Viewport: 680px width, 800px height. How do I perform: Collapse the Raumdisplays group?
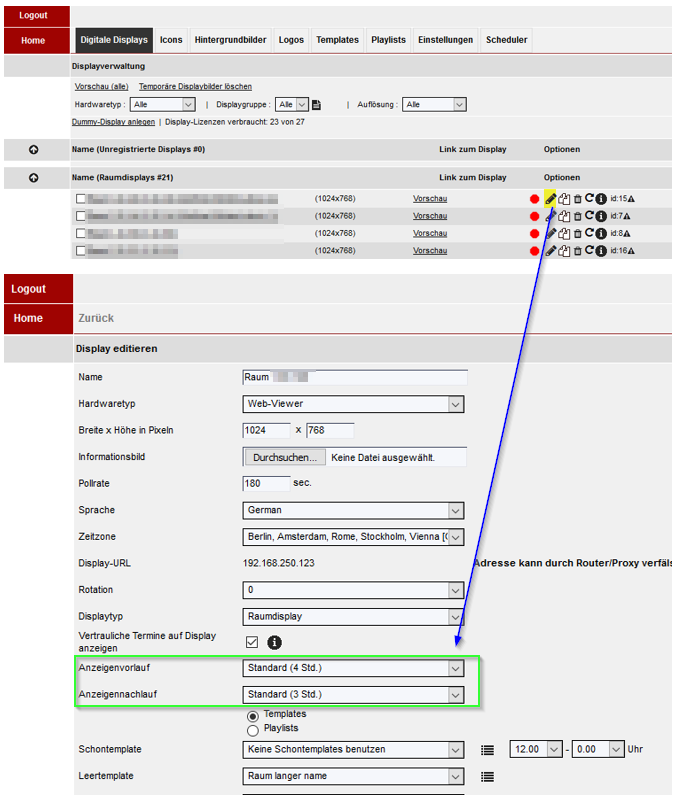point(34,178)
